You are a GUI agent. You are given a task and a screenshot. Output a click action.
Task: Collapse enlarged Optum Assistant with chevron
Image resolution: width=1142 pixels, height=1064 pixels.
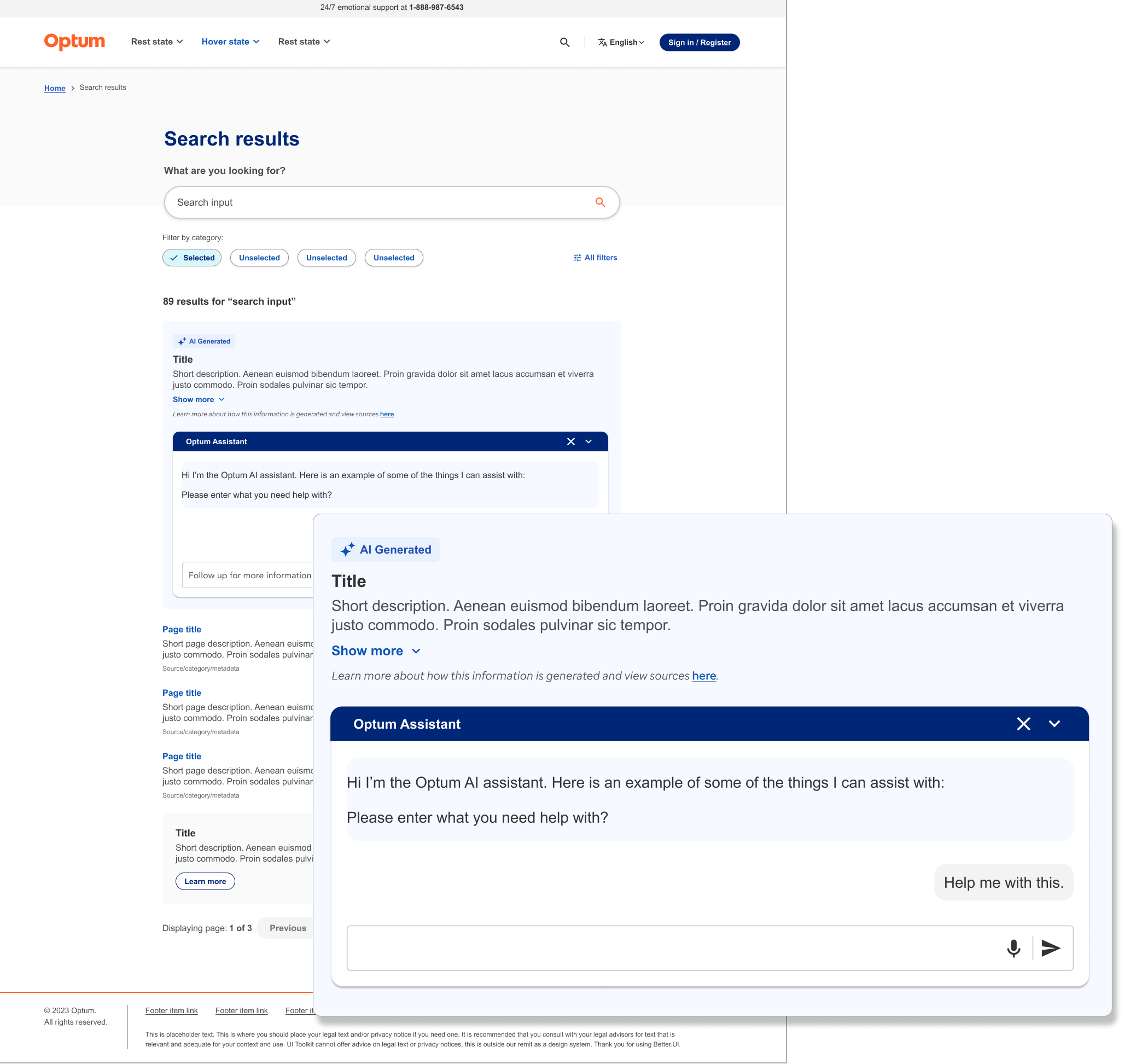[x=1054, y=724]
